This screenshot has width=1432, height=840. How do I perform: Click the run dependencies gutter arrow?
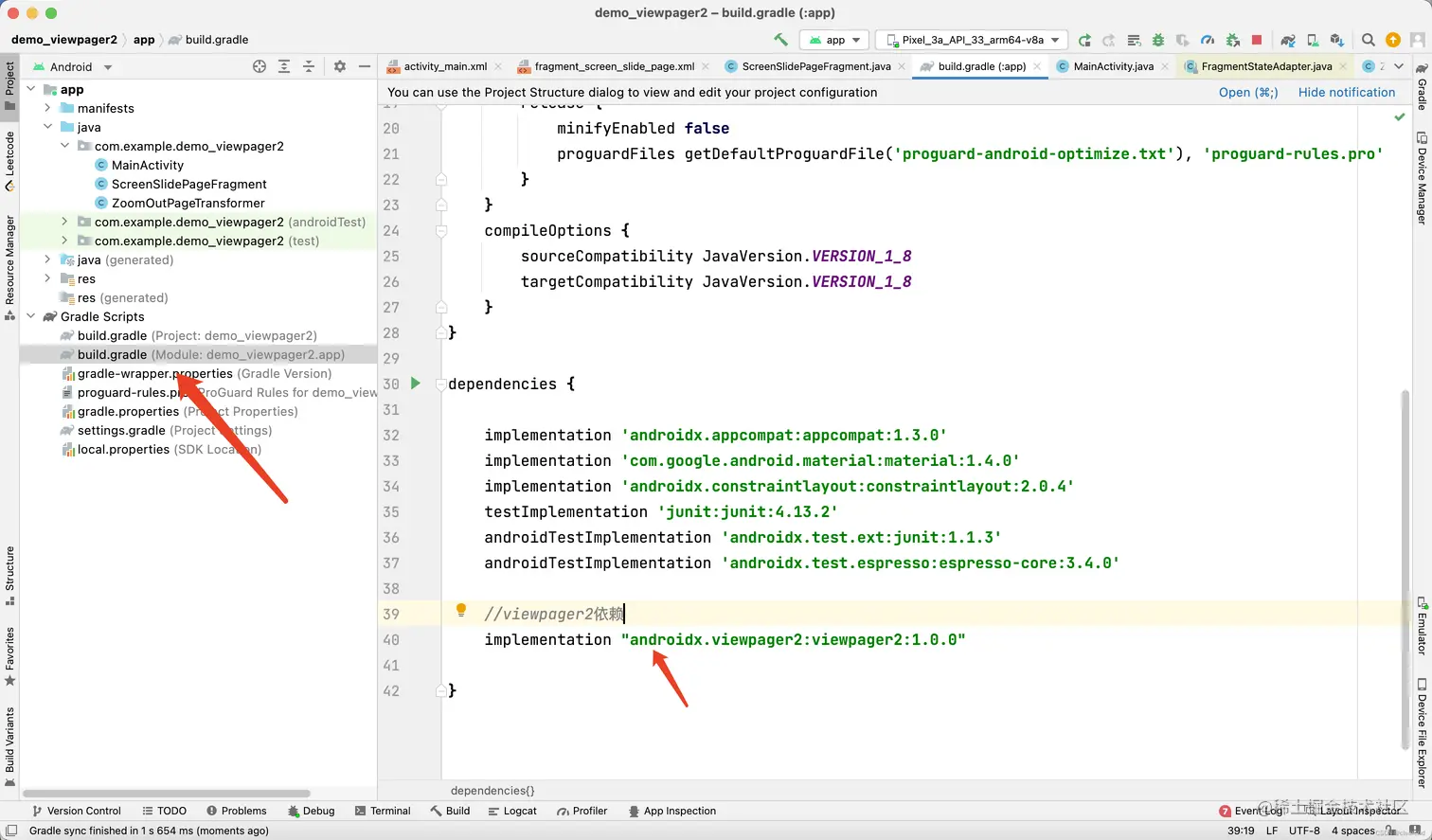[x=415, y=384]
